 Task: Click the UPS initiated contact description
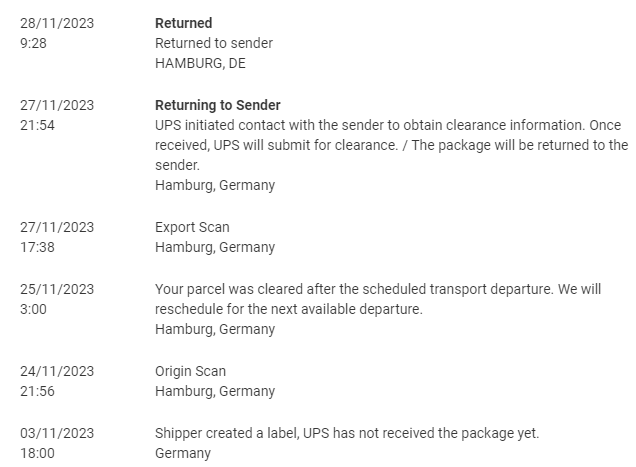pyautogui.click(x=391, y=145)
